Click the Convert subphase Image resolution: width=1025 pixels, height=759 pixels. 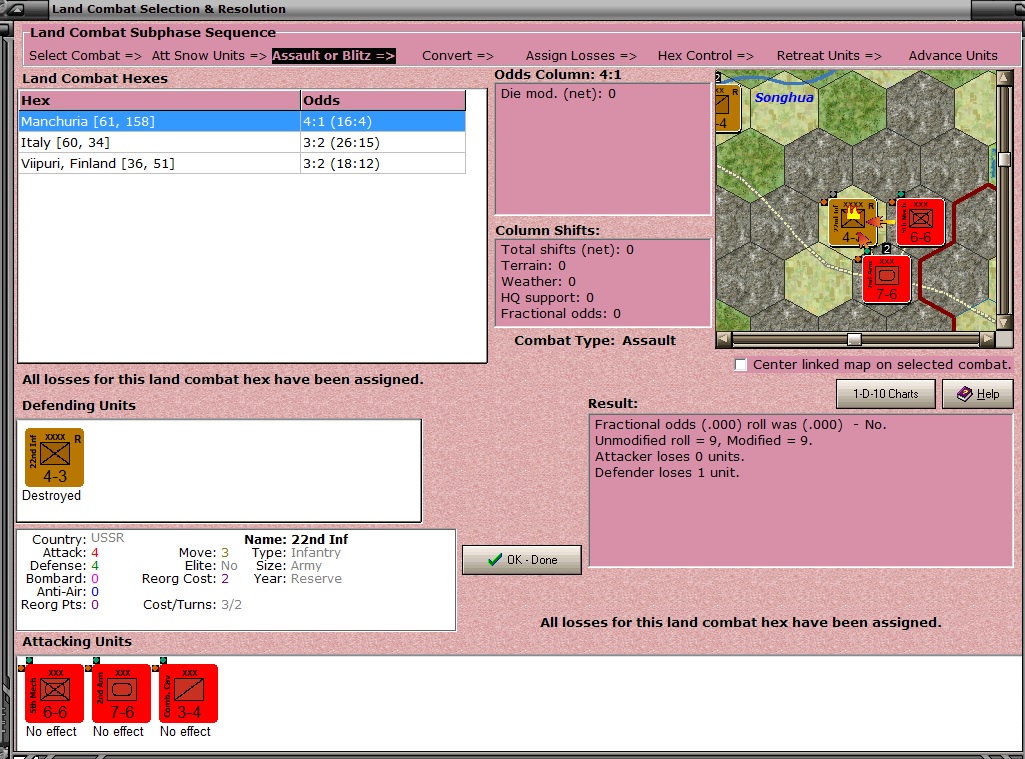[458, 56]
